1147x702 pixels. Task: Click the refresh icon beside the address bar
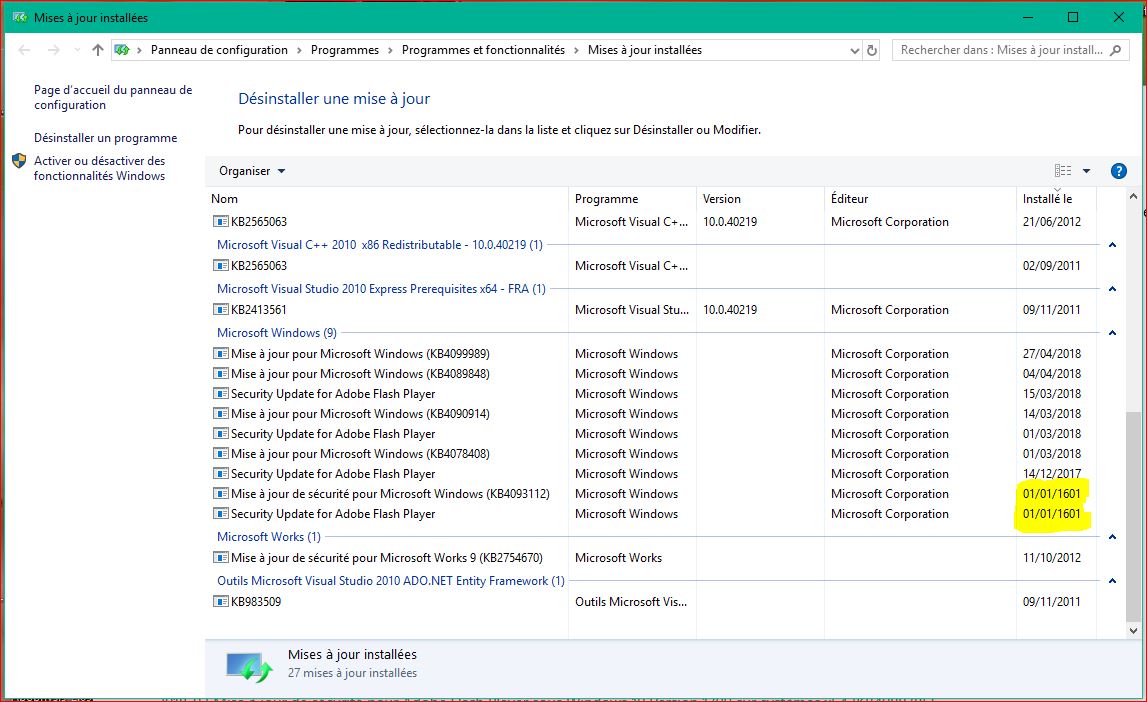click(x=870, y=49)
